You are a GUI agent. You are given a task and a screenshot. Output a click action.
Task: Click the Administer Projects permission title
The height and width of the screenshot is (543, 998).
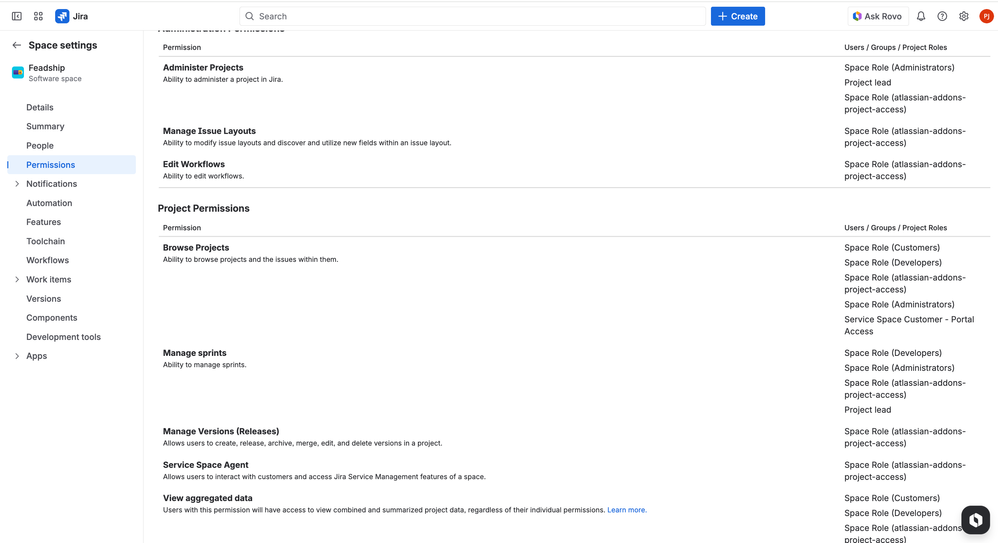click(203, 67)
